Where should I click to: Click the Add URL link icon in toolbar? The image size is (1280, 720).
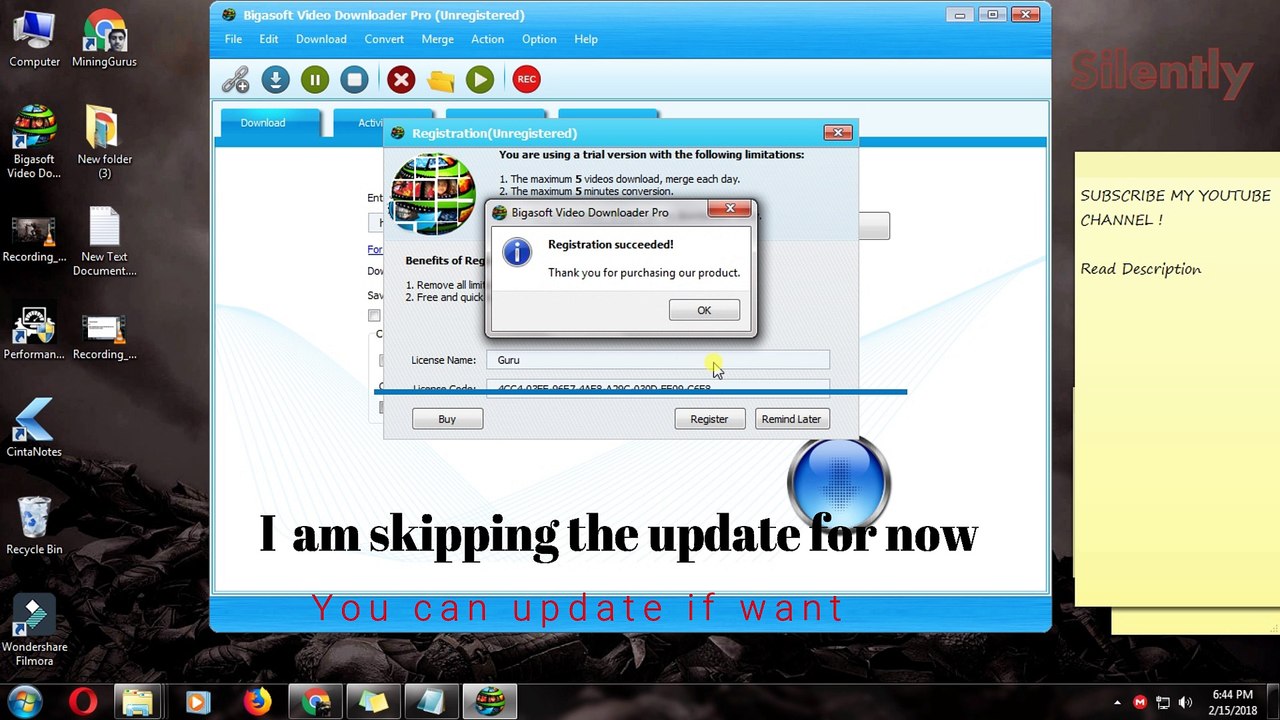pos(236,79)
